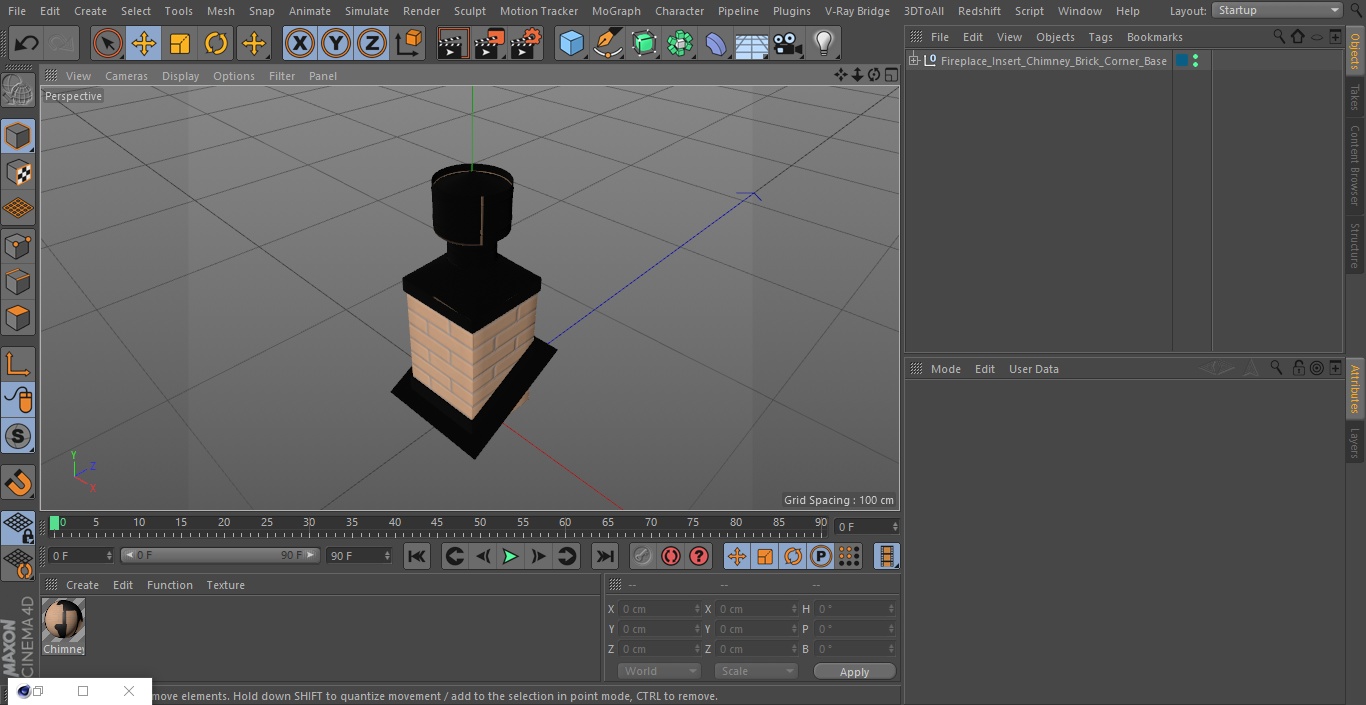Click the current frame 0 F field

coord(867,527)
